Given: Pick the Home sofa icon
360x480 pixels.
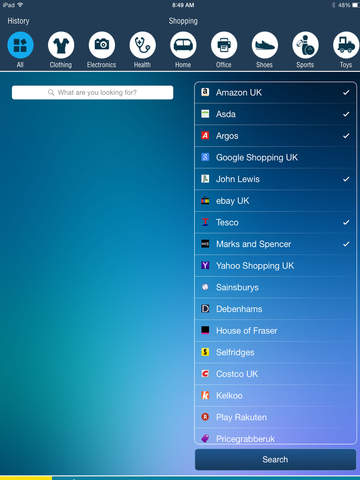Looking at the screenshot, I should (x=183, y=45).
